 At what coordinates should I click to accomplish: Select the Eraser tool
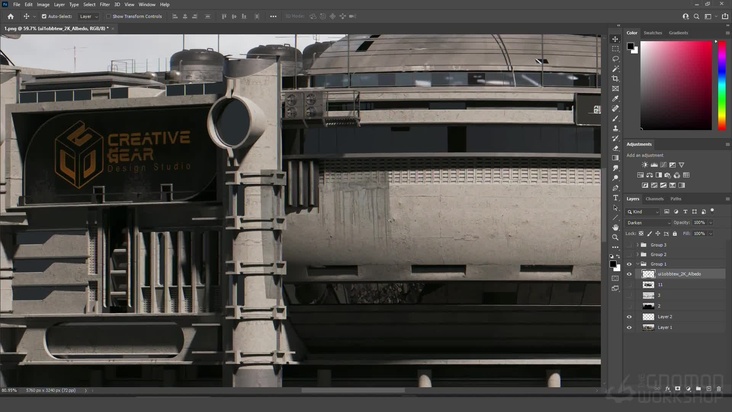coord(615,148)
